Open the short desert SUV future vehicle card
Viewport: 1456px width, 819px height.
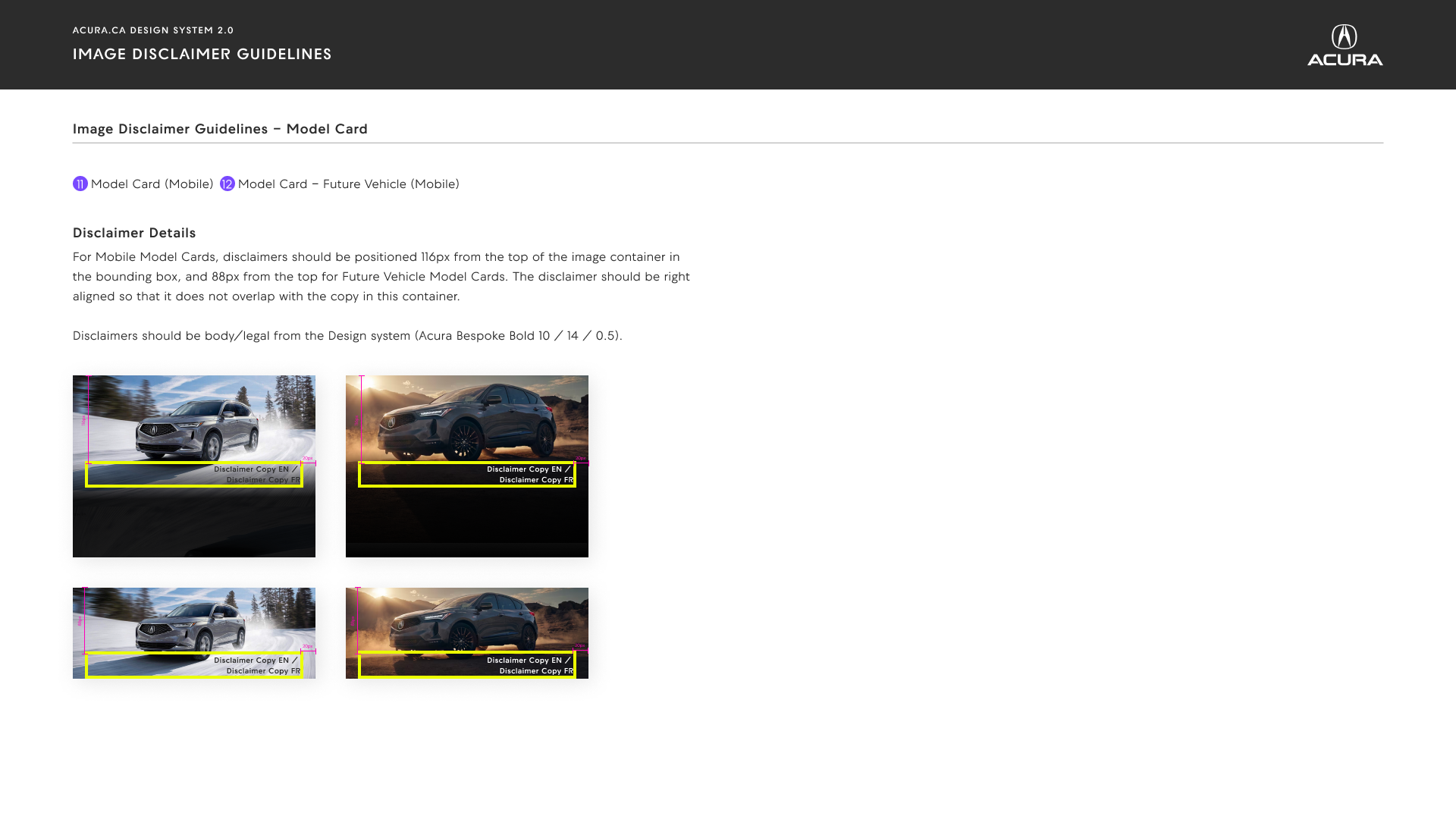467,633
